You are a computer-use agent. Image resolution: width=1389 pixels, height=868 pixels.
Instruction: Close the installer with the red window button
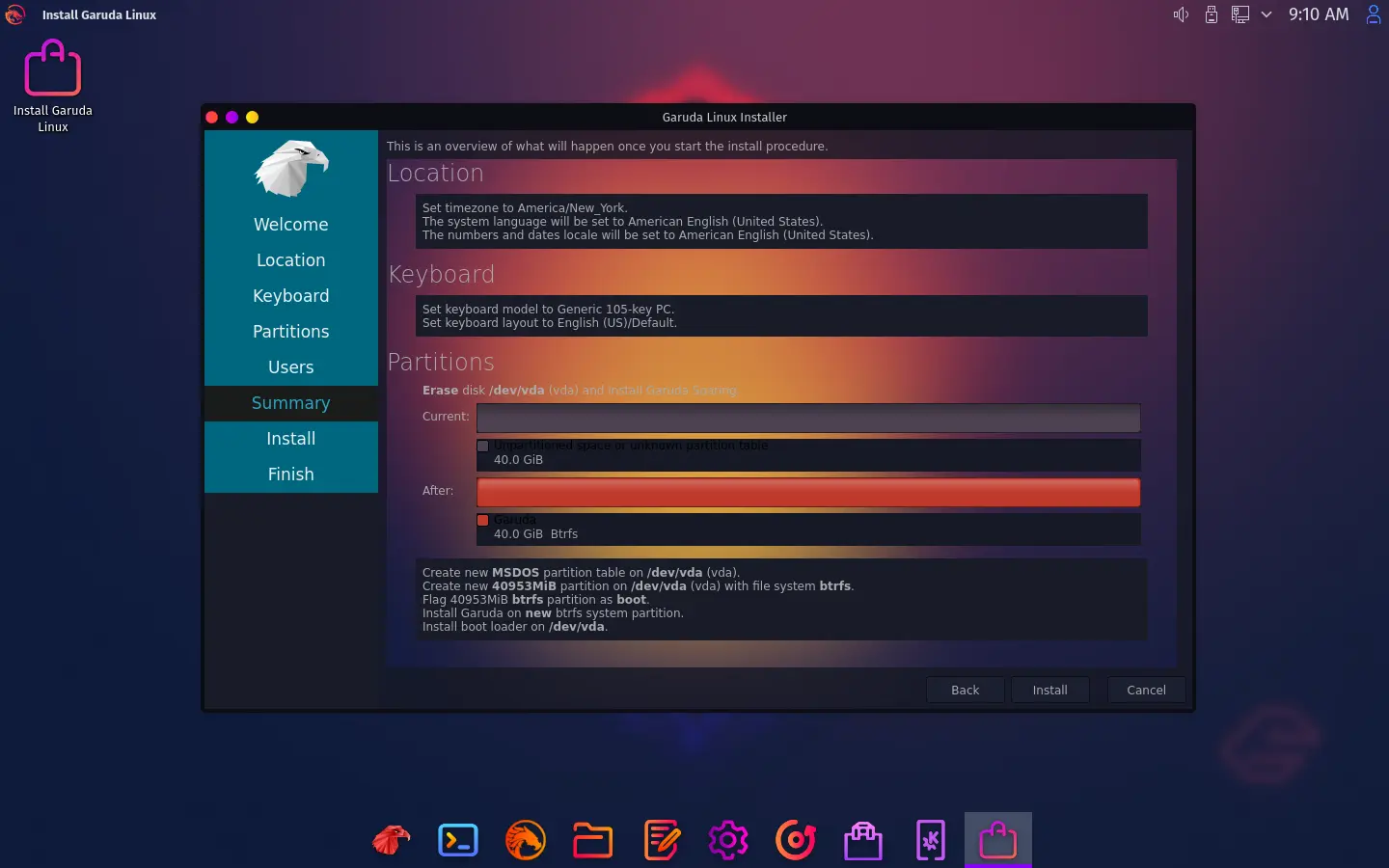(212, 117)
